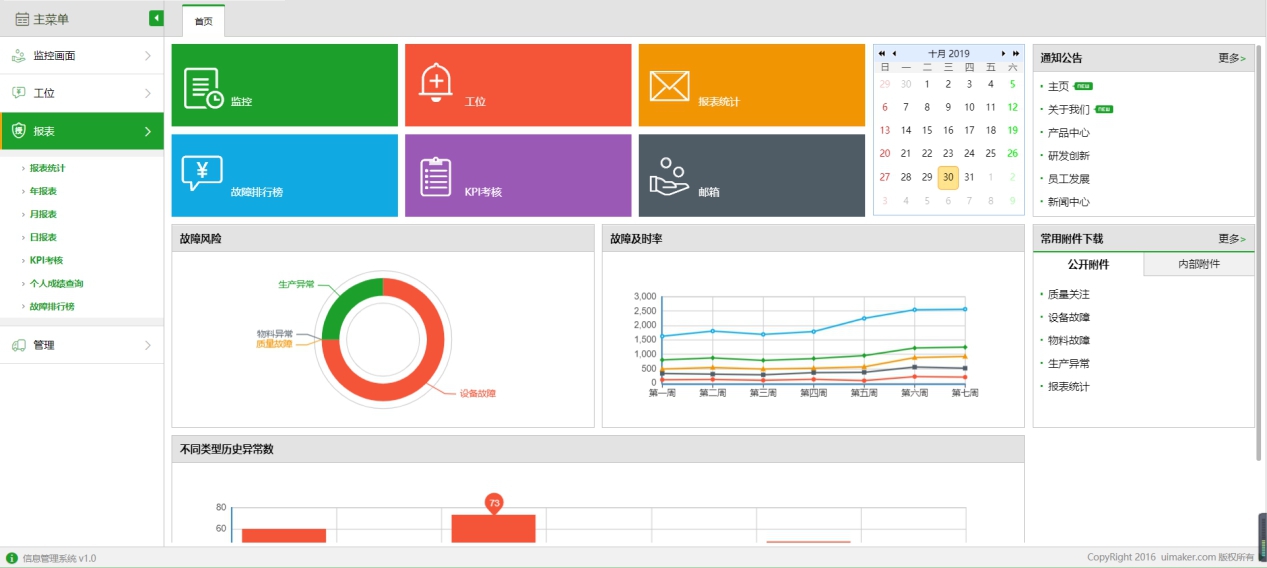
Task: Click the 报表 shield icon
Action: pyautogui.click(x=18, y=131)
